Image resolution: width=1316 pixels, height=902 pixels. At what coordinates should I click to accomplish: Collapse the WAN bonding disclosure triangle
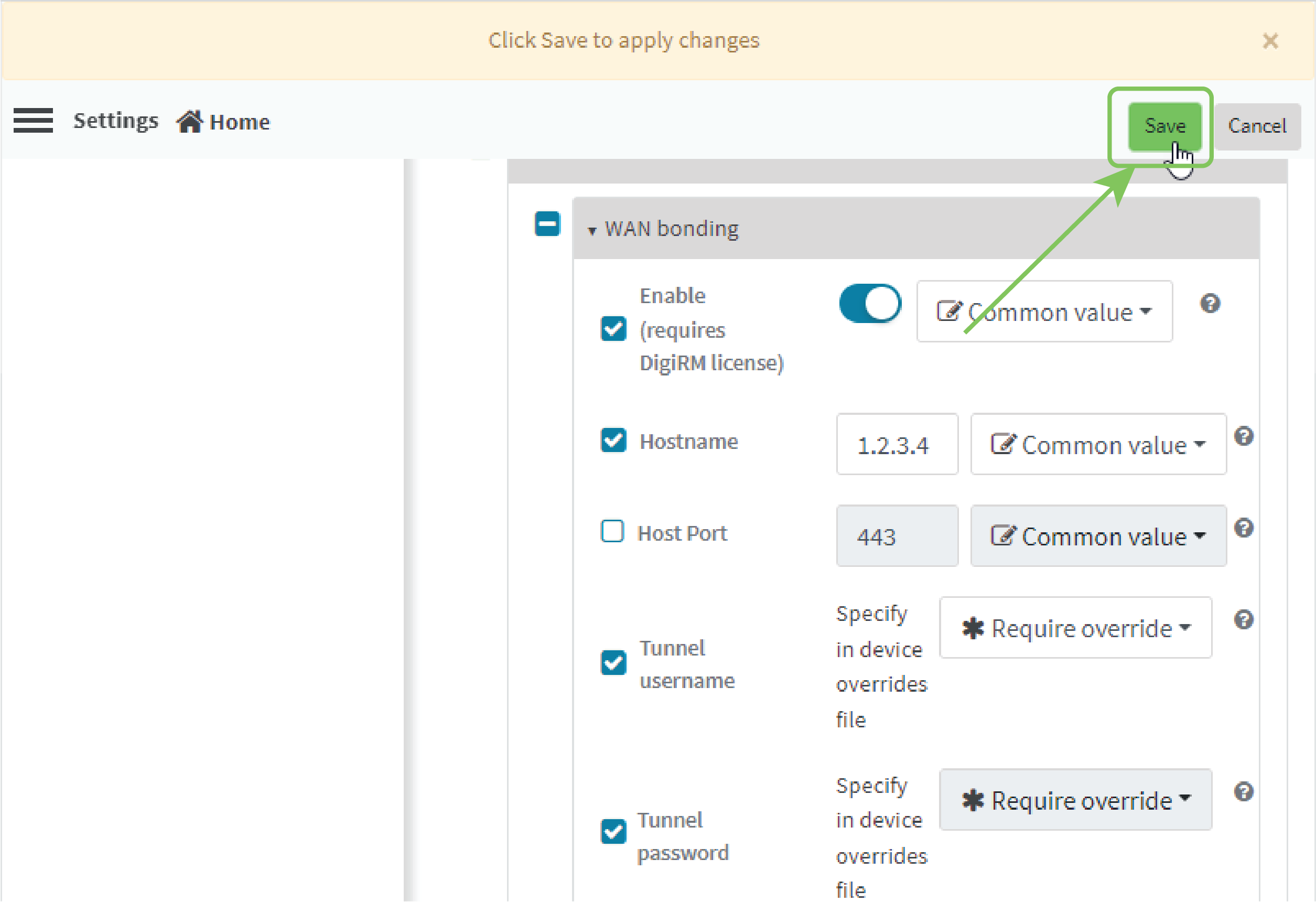[592, 230]
